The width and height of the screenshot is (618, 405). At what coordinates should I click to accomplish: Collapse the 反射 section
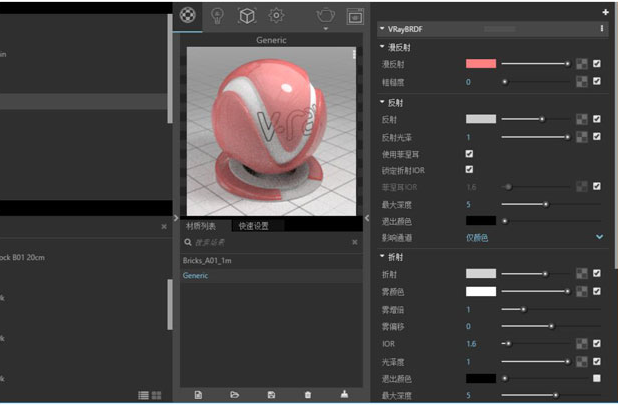click(382, 102)
